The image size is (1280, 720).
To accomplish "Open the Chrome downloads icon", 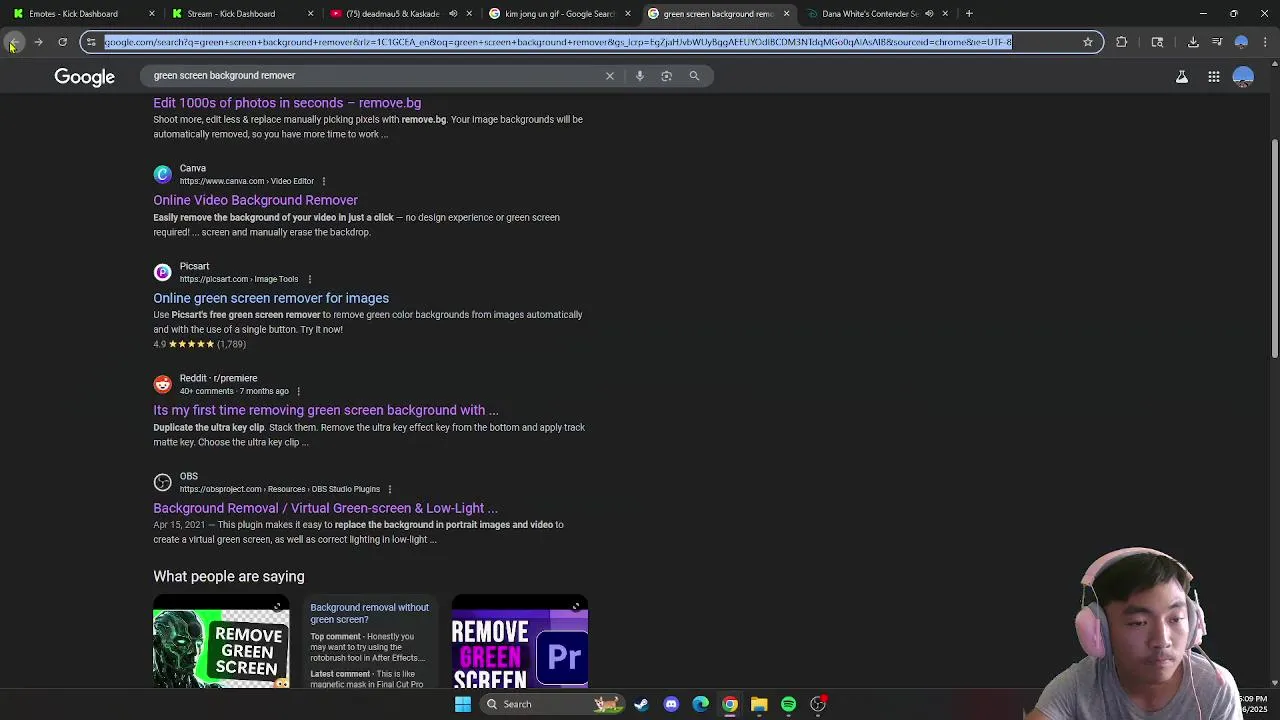I will click(x=1193, y=42).
